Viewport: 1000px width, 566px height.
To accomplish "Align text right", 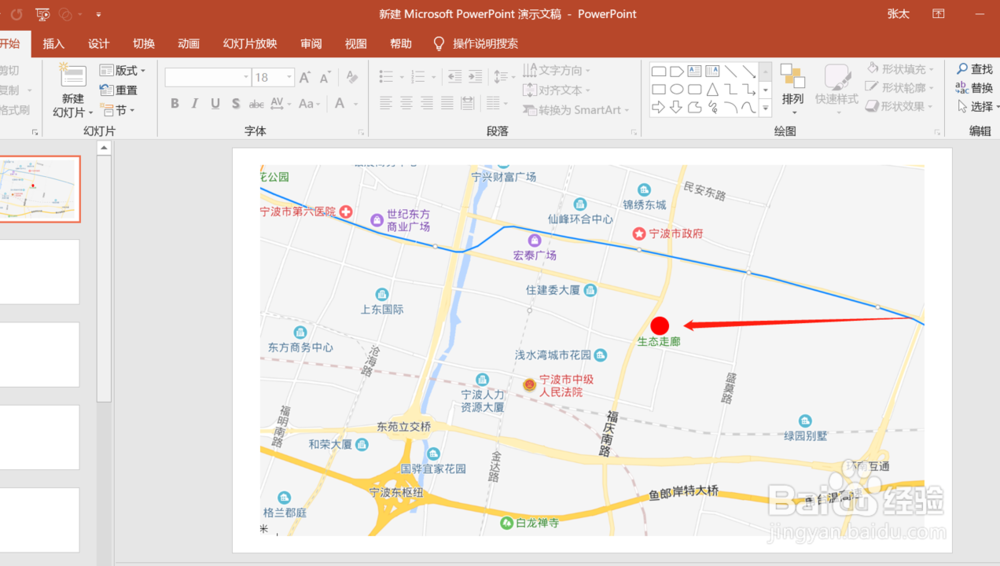I will pyautogui.click(x=427, y=103).
